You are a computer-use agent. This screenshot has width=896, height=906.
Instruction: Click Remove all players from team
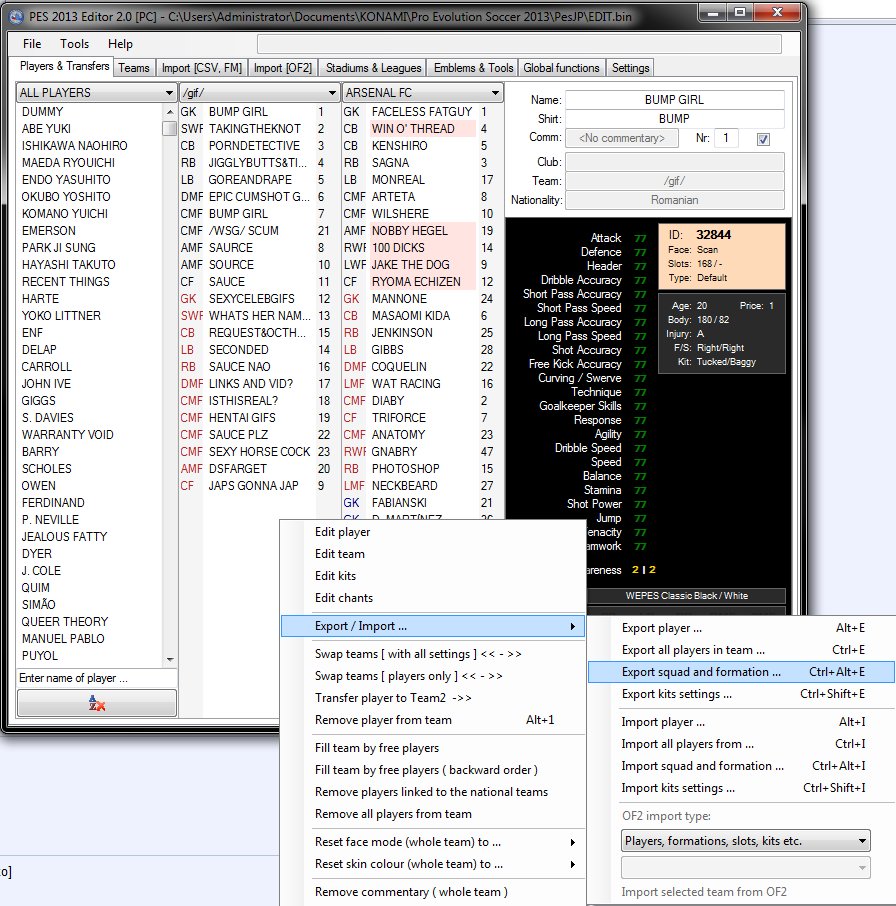coord(433,814)
